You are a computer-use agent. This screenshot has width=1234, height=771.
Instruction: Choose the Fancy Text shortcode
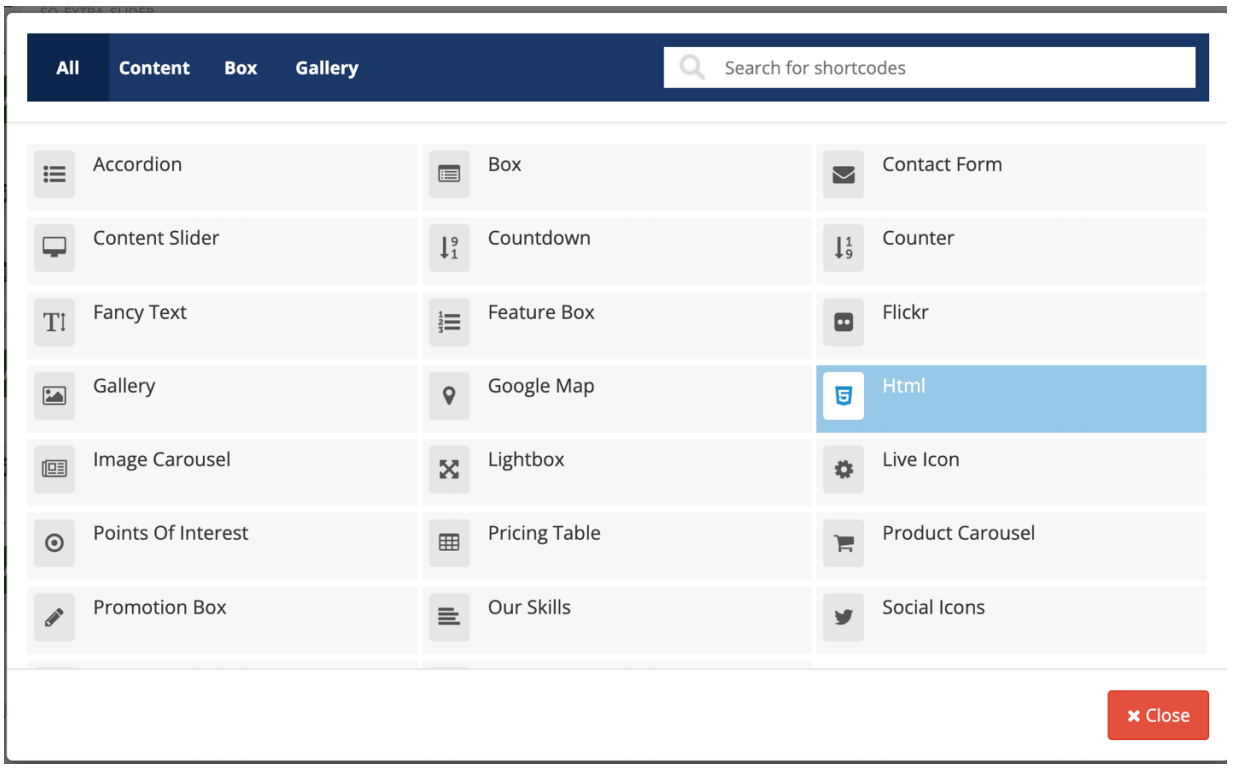click(x=140, y=313)
